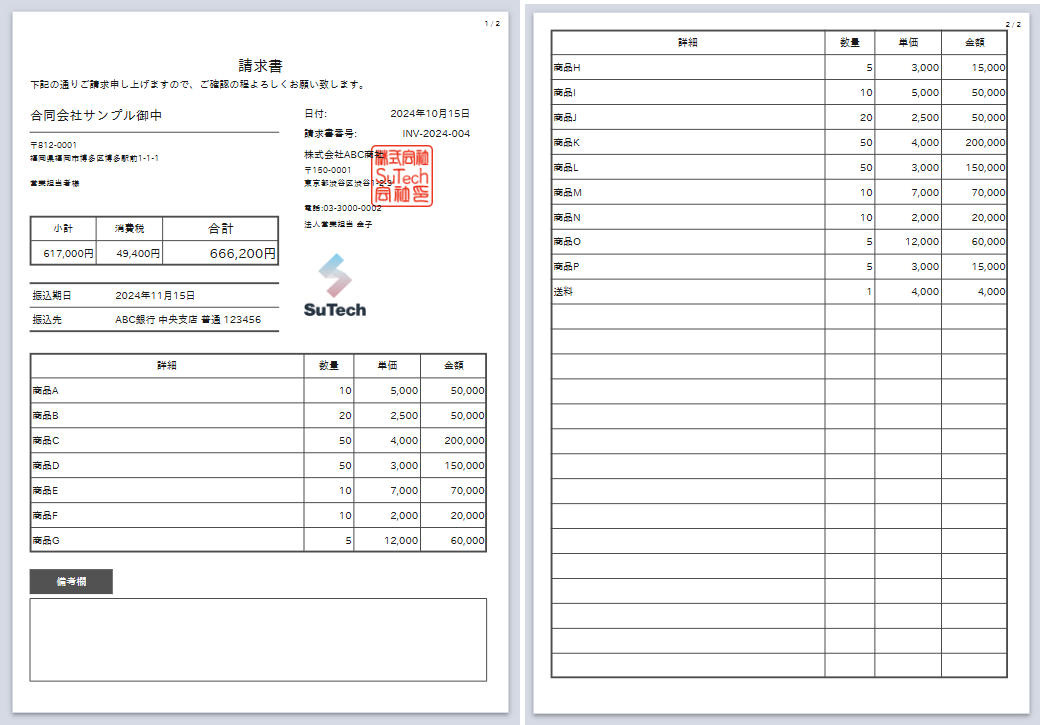Select the ABC銀行 bank transfer details
The height and width of the screenshot is (725, 1040).
coord(188,320)
